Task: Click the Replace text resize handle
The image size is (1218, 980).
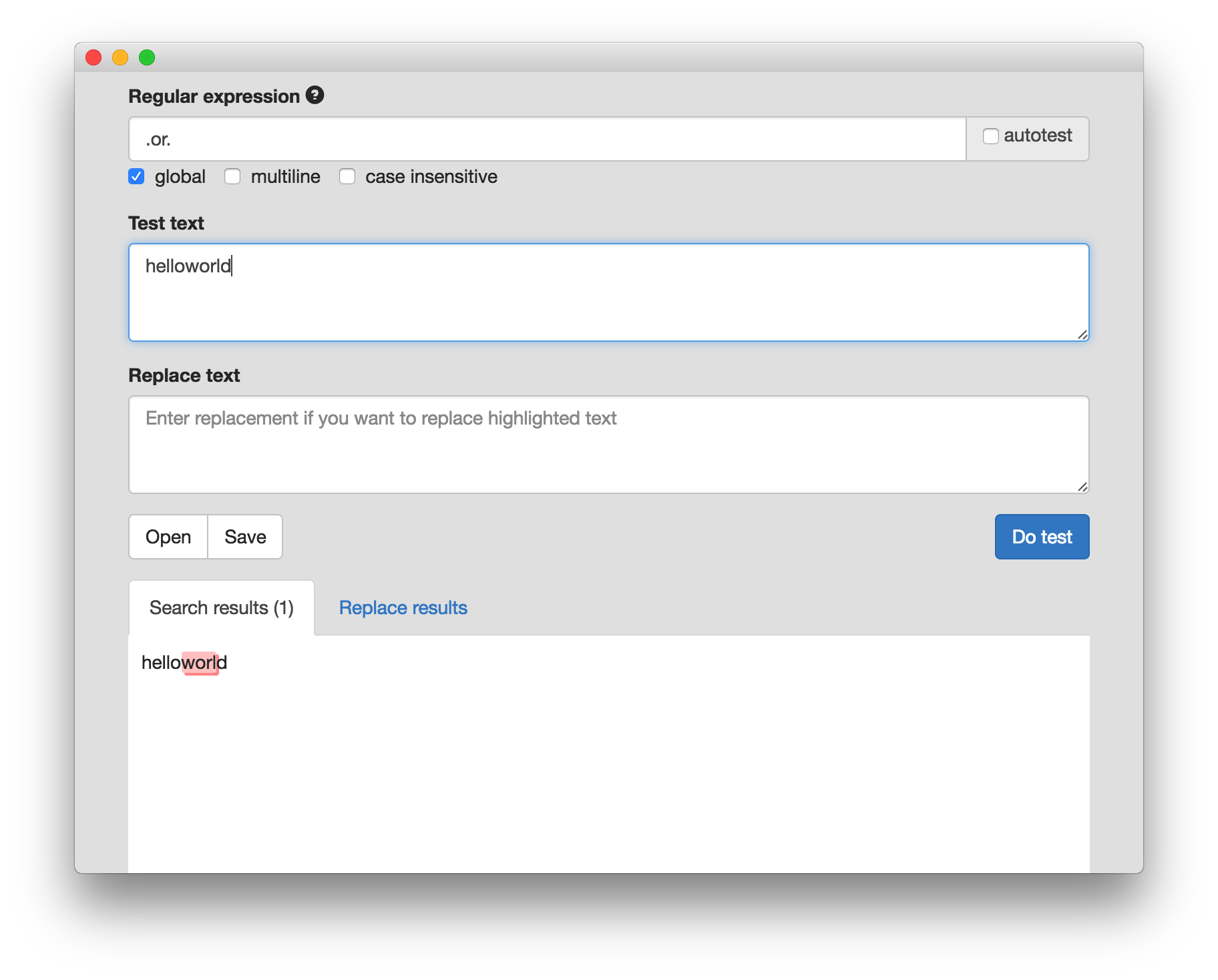Action: [1082, 487]
